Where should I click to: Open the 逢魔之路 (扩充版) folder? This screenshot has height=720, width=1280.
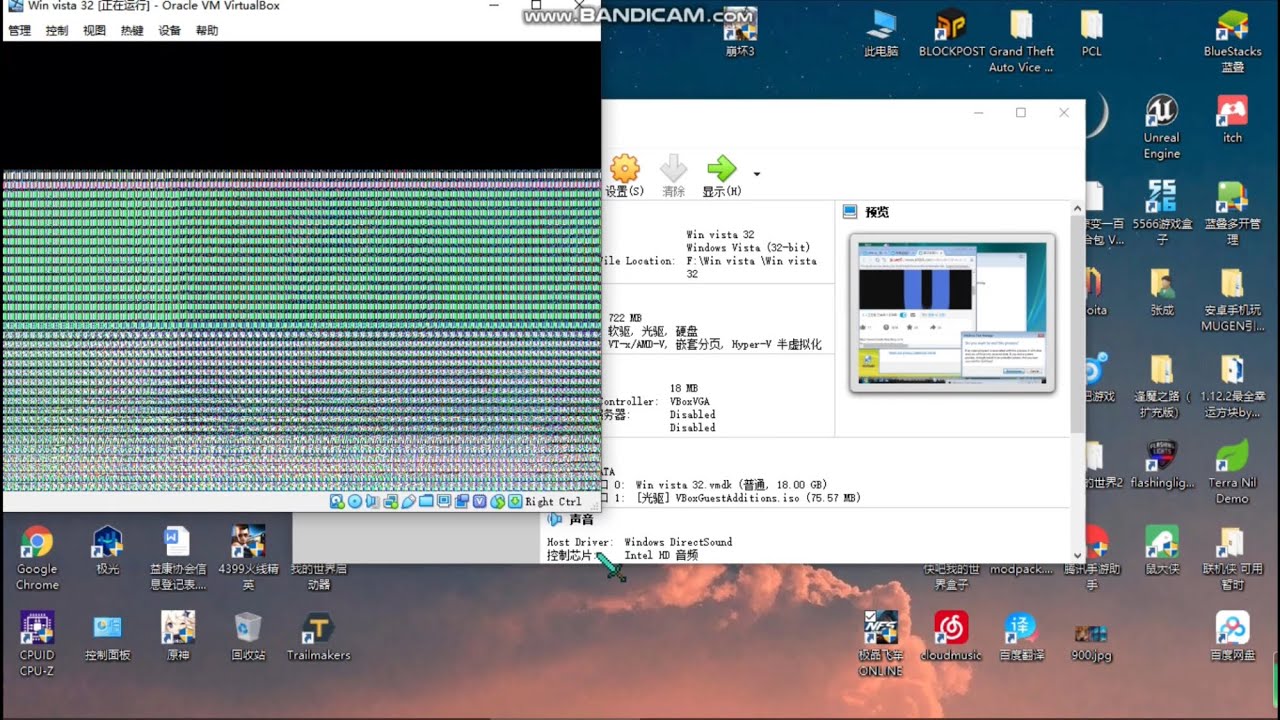(x=1161, y=386)
